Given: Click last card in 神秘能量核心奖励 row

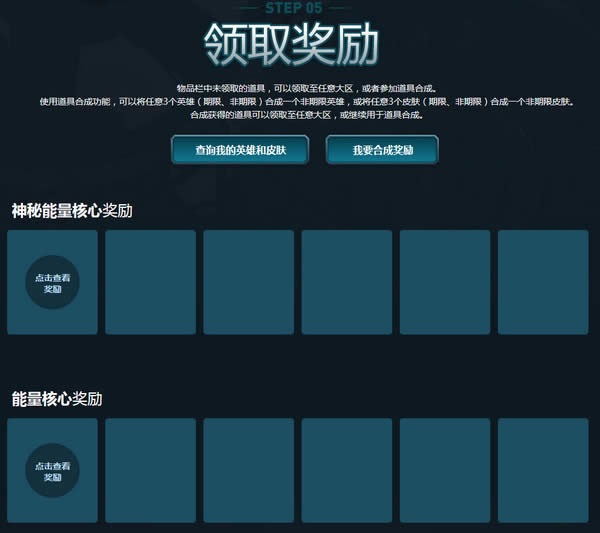Looking at the screenshot, I should (x=543, y=282).
